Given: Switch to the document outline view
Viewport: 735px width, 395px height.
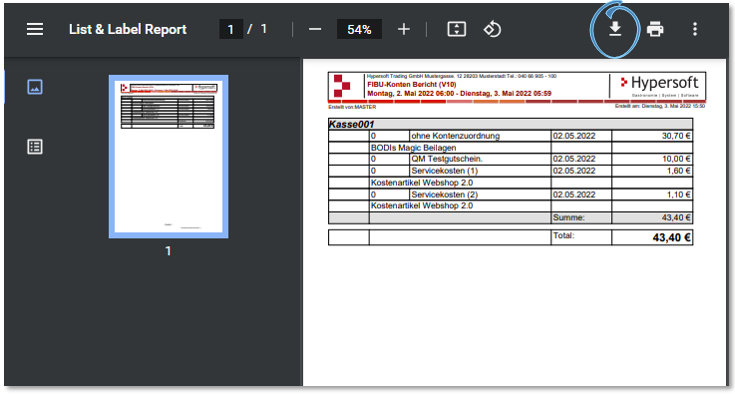Looking at the screenshot, I should point(35,147).
